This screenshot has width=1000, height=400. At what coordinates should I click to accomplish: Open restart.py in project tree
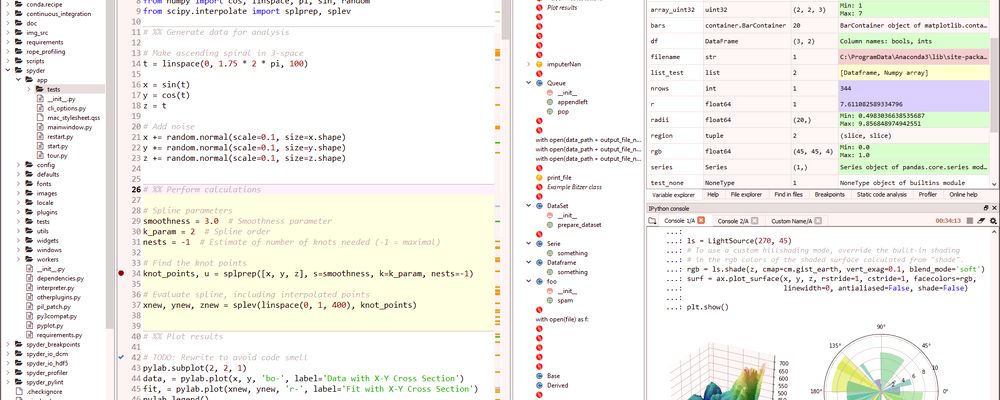click(60, 137)
